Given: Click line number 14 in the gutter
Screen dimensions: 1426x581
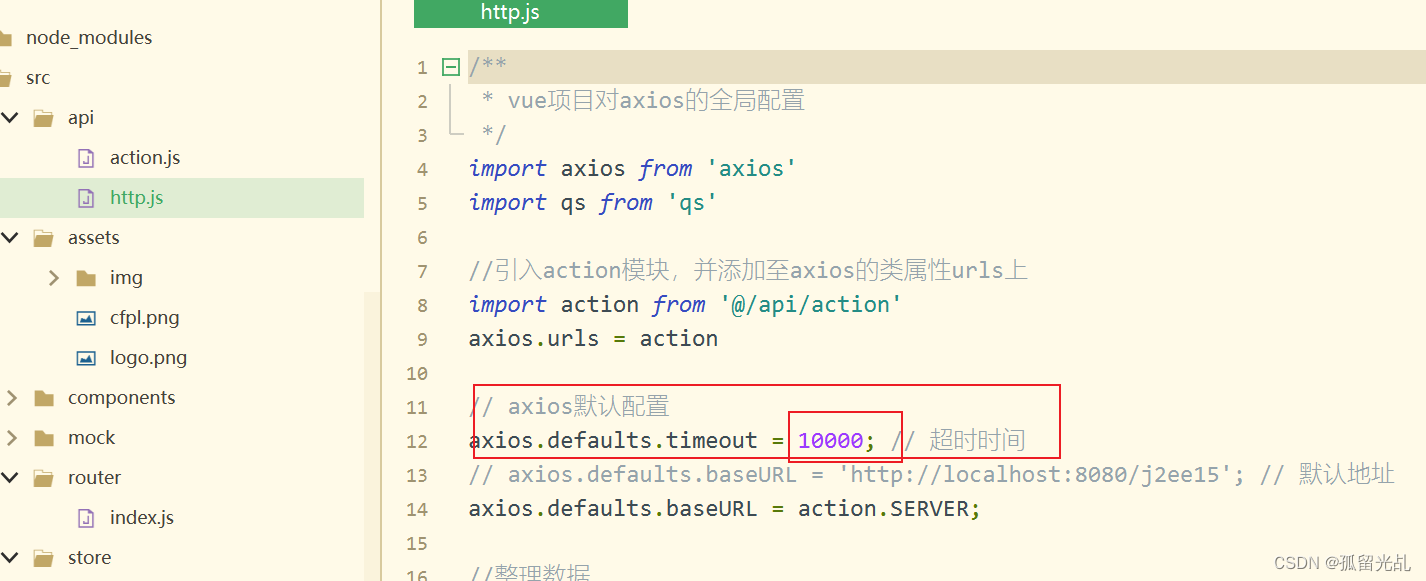Looking at the screenshot, I should click(x=418, y=509).
